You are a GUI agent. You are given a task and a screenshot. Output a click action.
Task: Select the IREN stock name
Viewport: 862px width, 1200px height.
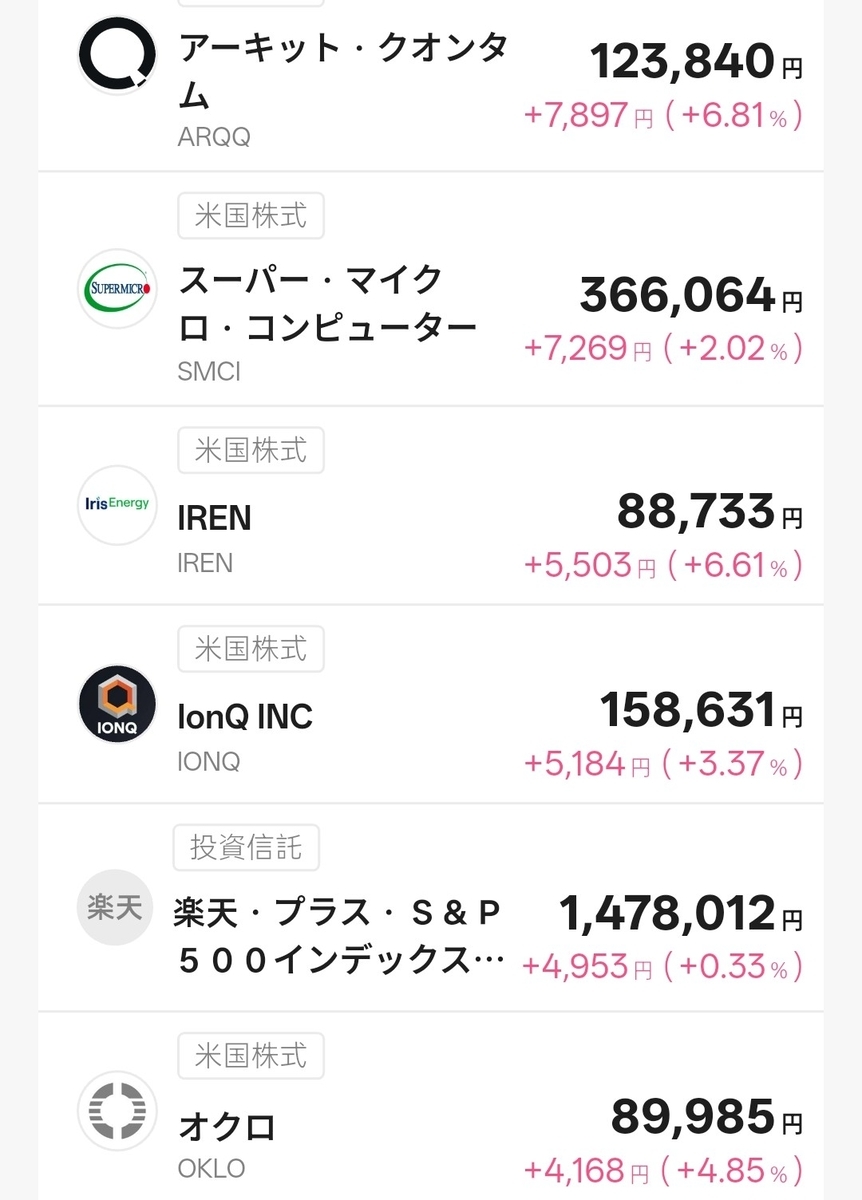point(215,518)
